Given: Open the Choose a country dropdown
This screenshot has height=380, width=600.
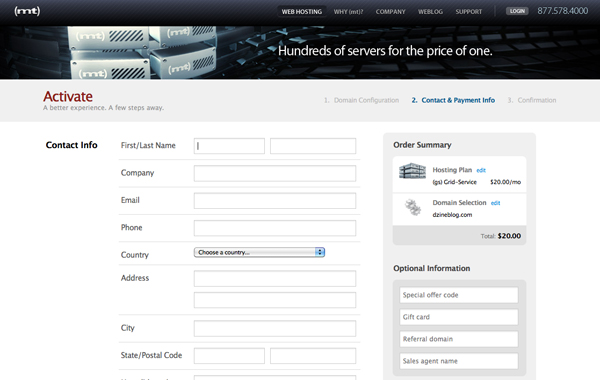Looking at the screenshot, I should pyautogui.click(x=259, y=252).
